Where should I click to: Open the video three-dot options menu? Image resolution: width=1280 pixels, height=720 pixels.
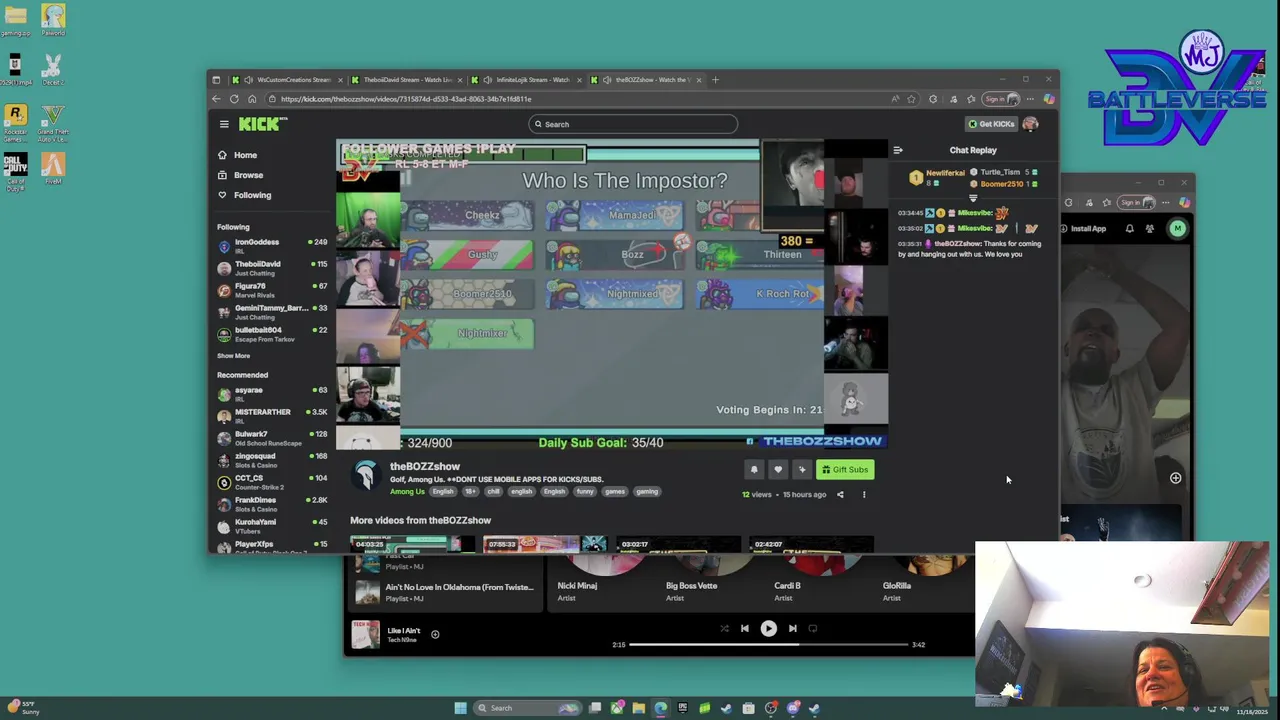click(864, 494)
